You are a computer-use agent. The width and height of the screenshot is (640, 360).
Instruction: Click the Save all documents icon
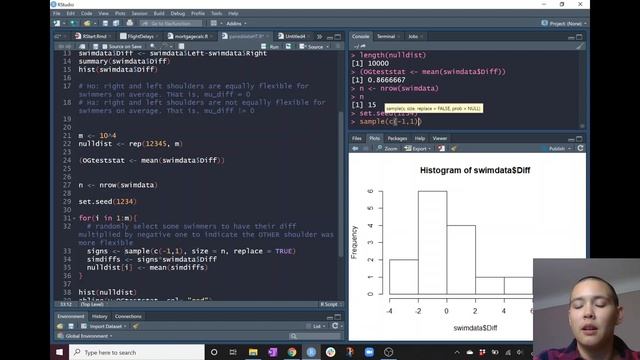tap(116, 23)
